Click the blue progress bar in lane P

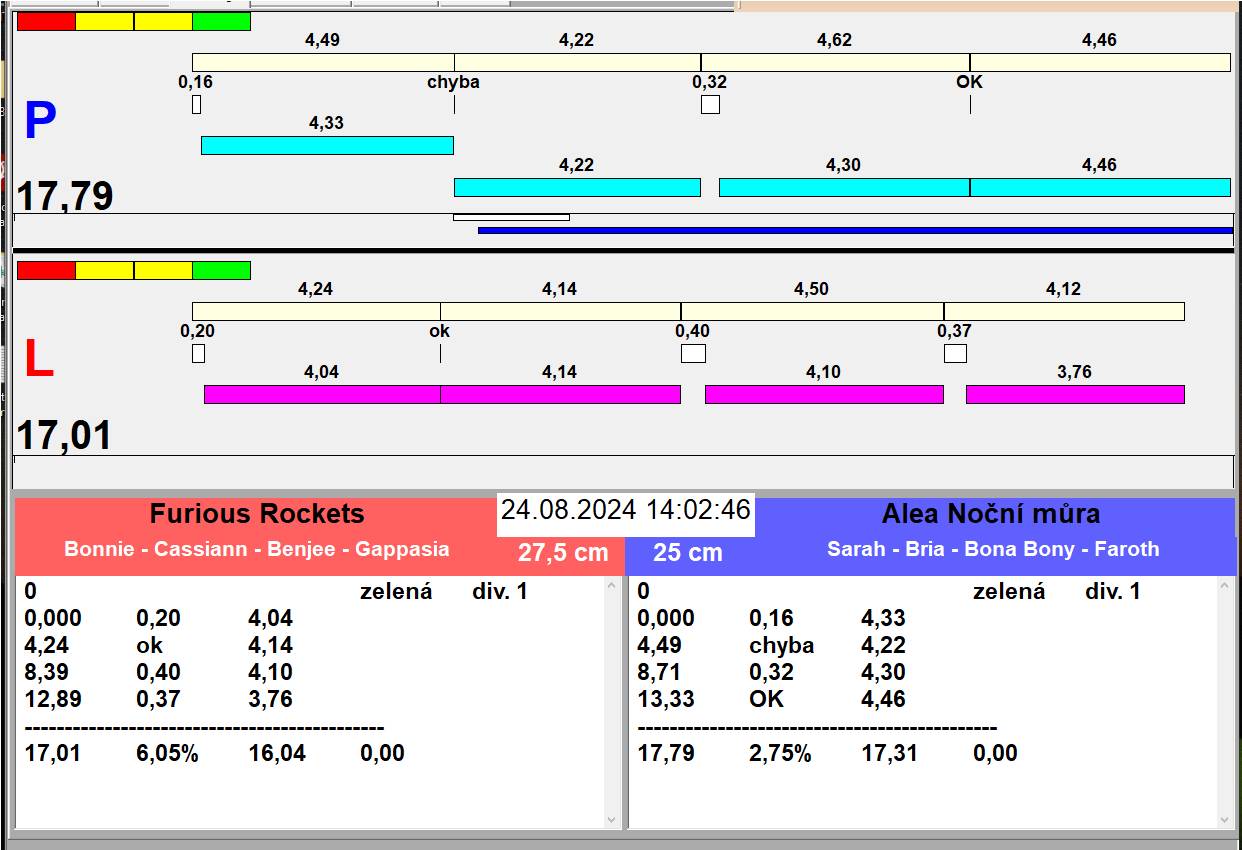[855, 230]
